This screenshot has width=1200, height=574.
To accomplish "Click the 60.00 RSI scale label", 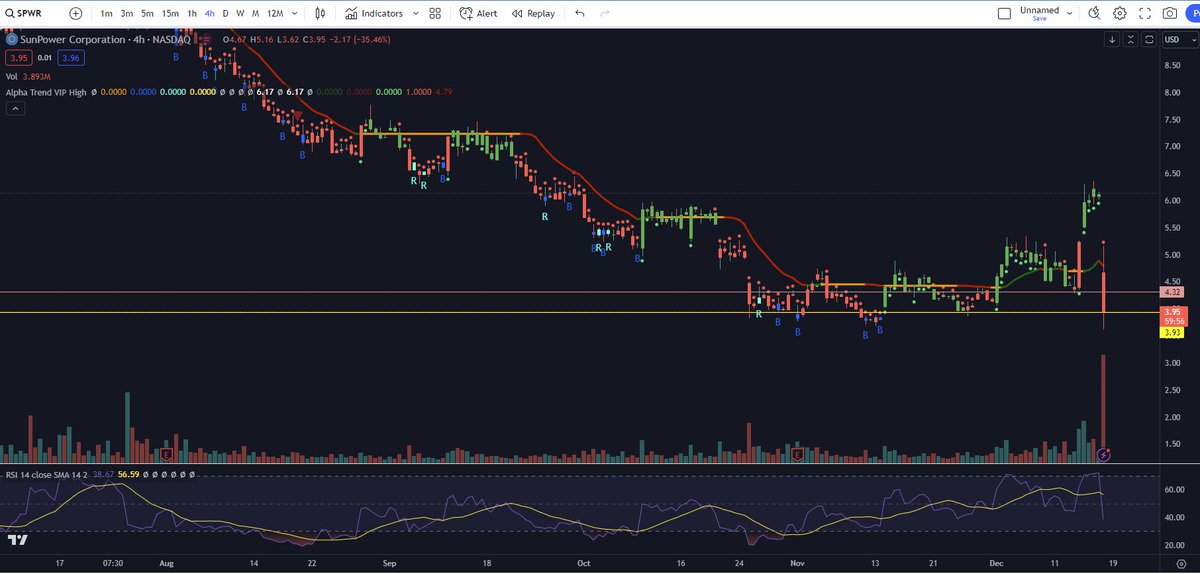I will click(1174, 490).
